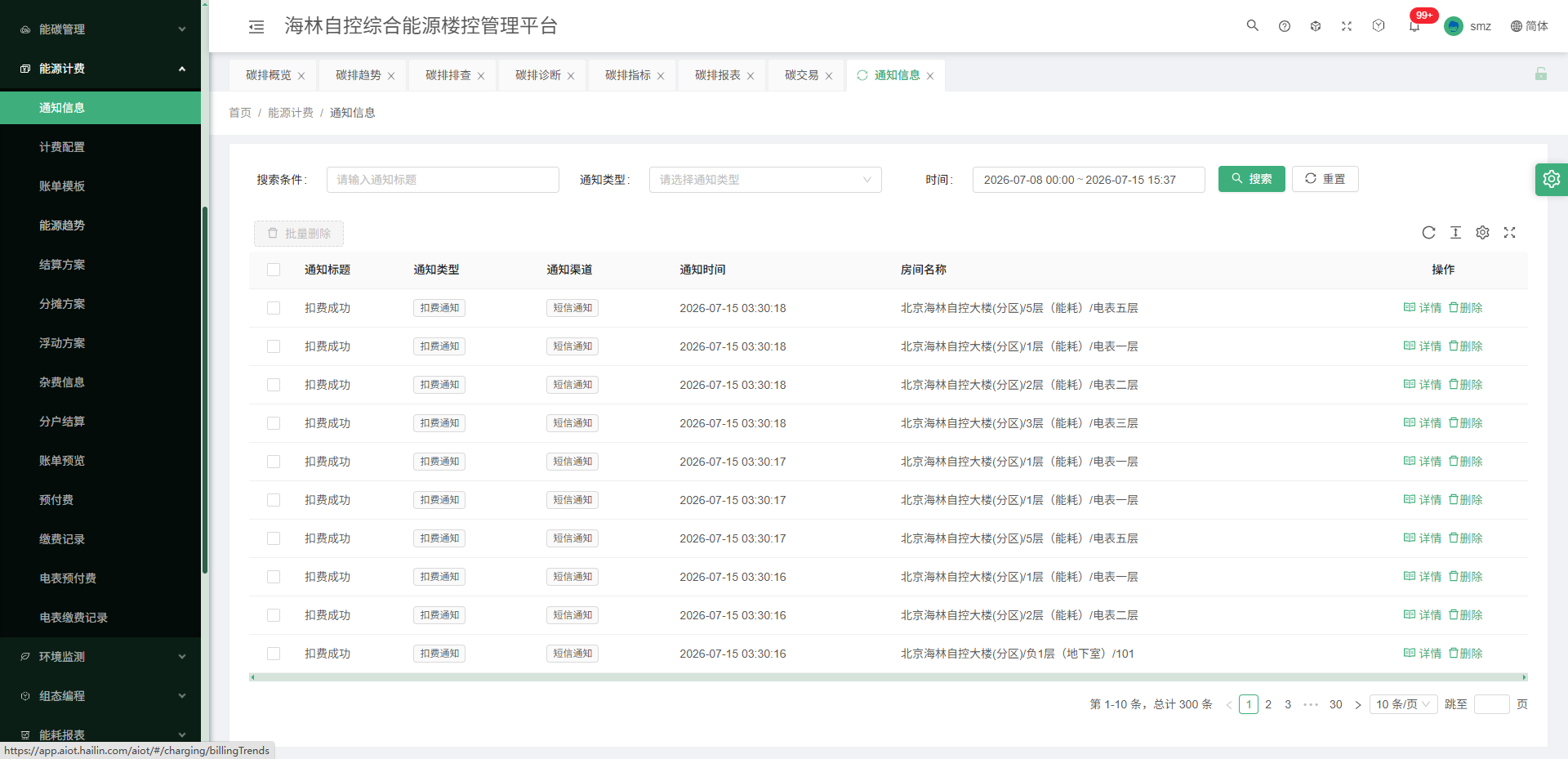
Task: Open table column settings gear icon
Action: pyautogui.click(x=1482, y=233)
